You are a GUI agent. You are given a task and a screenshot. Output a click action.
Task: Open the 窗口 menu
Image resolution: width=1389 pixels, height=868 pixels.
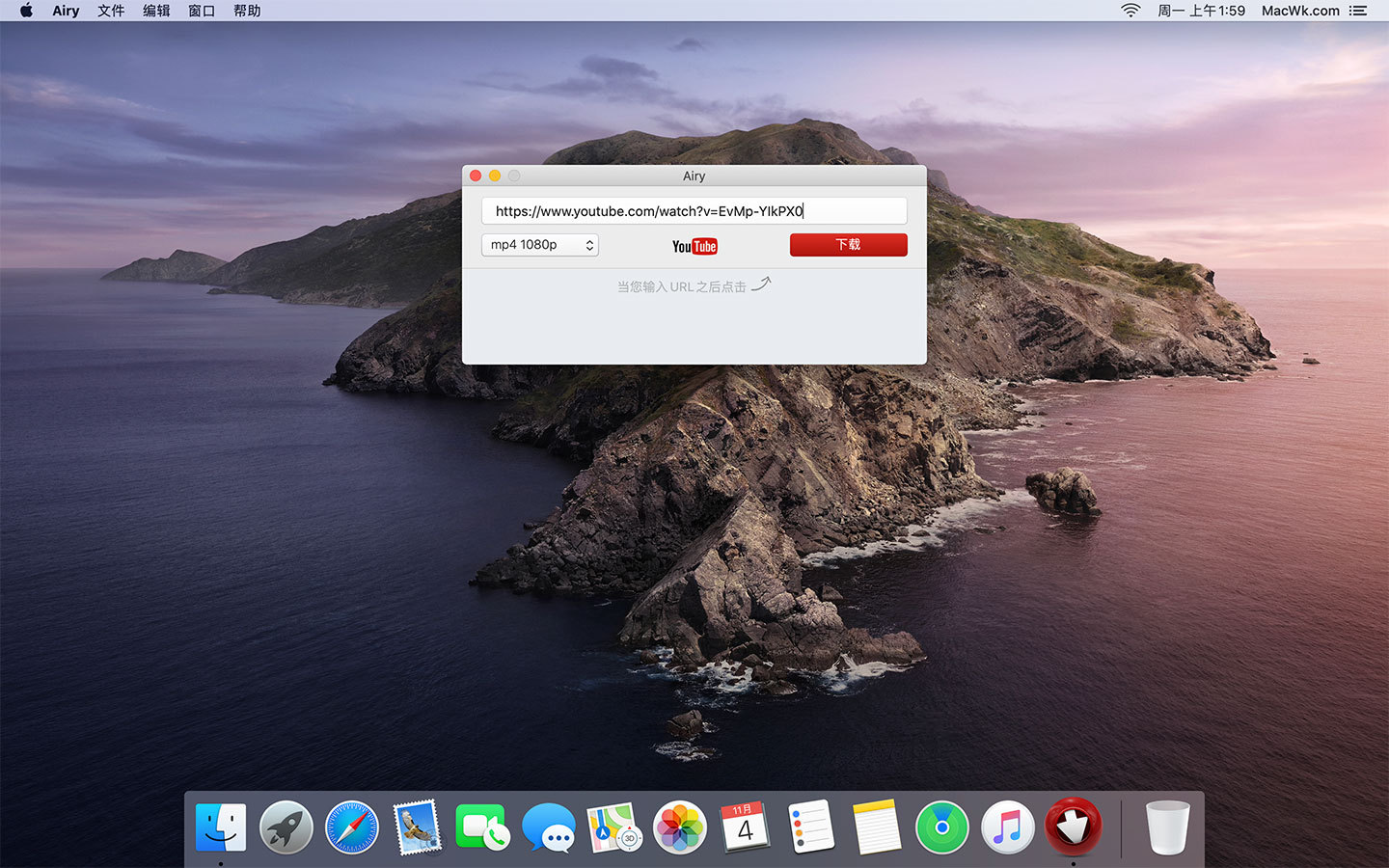[202, 11]
